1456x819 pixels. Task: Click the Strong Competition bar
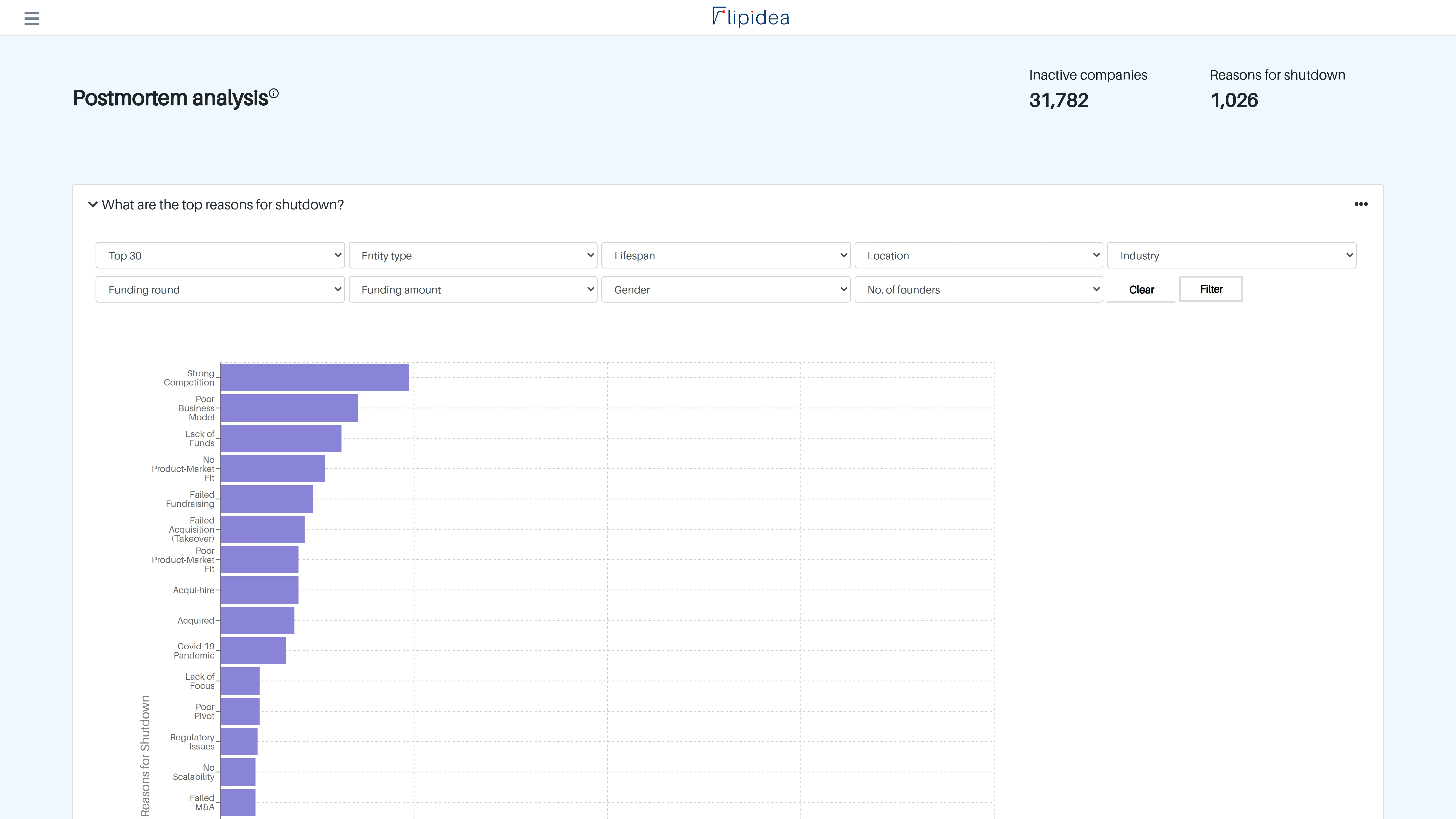[x=315, y=378]
